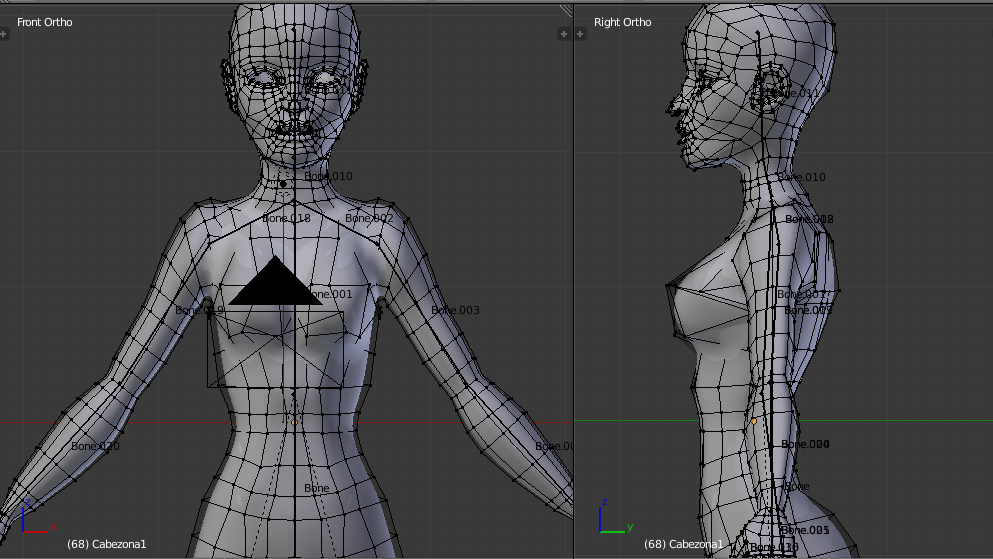The width and height of the screenshot is (993, 559).
Task: Click the Right Ortho view label
Action: 623,22
